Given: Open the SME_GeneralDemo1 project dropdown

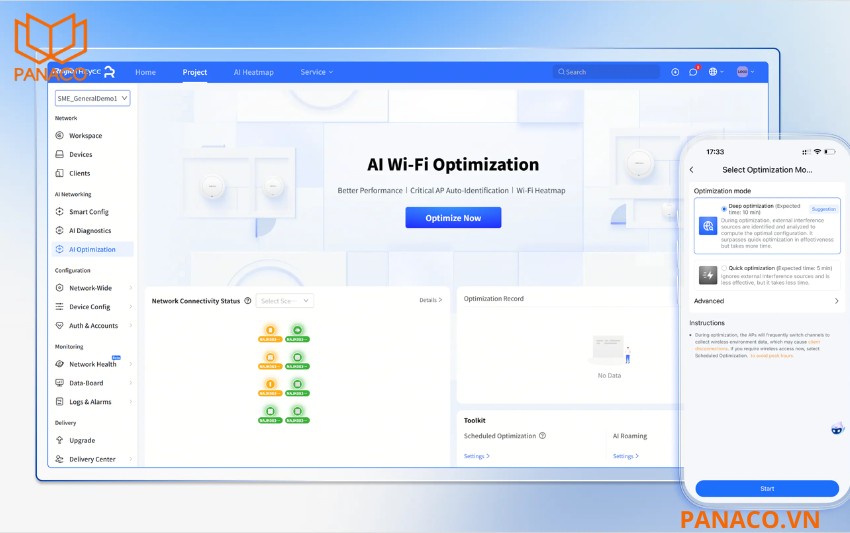Looking at the screenshot, I should tap(93, 98).
